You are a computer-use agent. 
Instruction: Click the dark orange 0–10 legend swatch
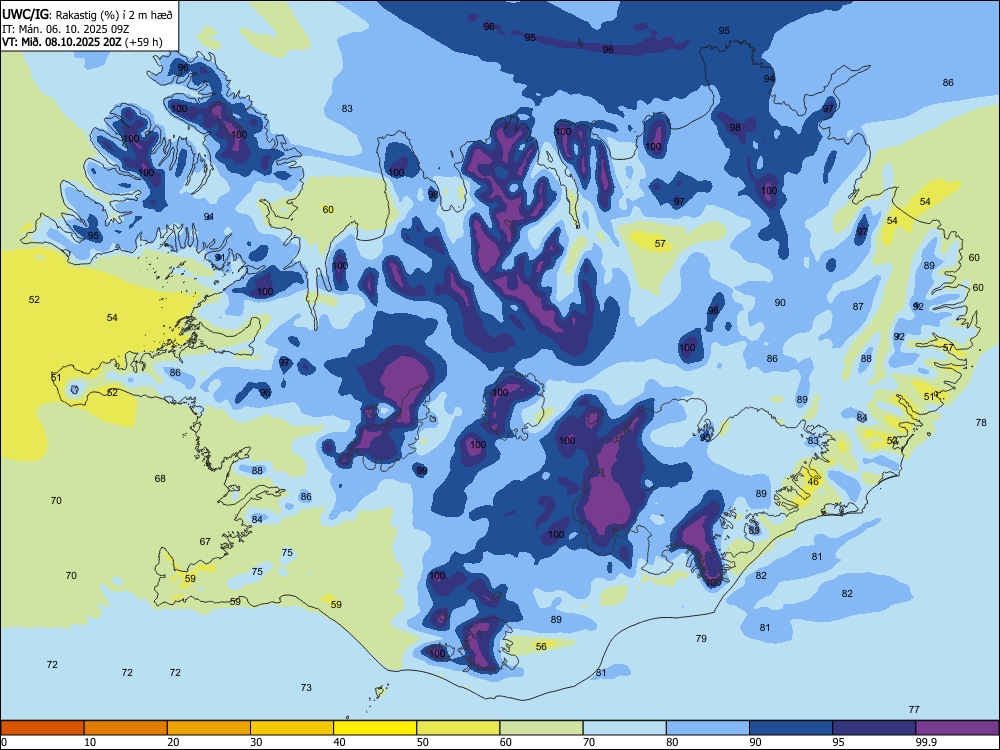click(42, 728)
